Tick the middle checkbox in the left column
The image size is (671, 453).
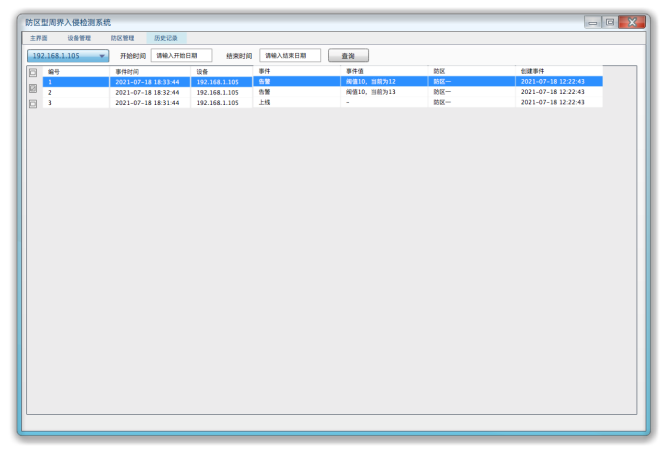tap(33, 89)
